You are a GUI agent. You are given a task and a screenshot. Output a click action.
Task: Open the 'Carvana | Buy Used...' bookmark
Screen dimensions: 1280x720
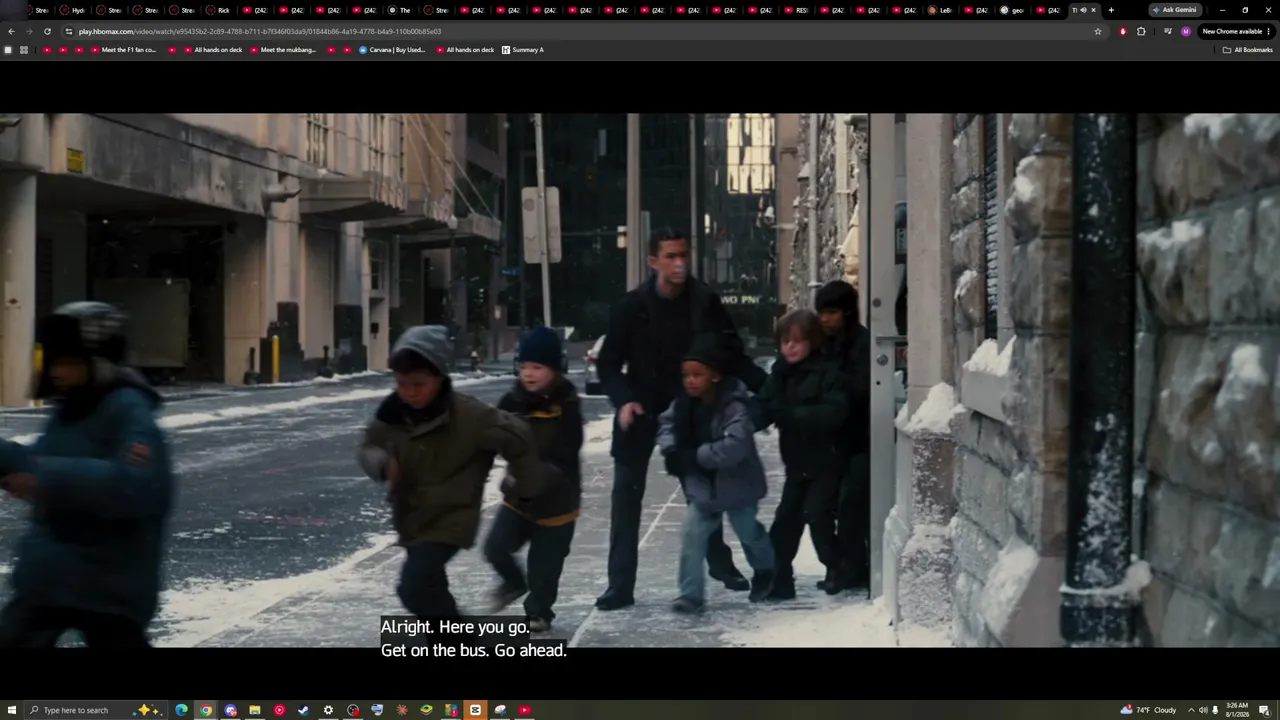pos(392,50)
